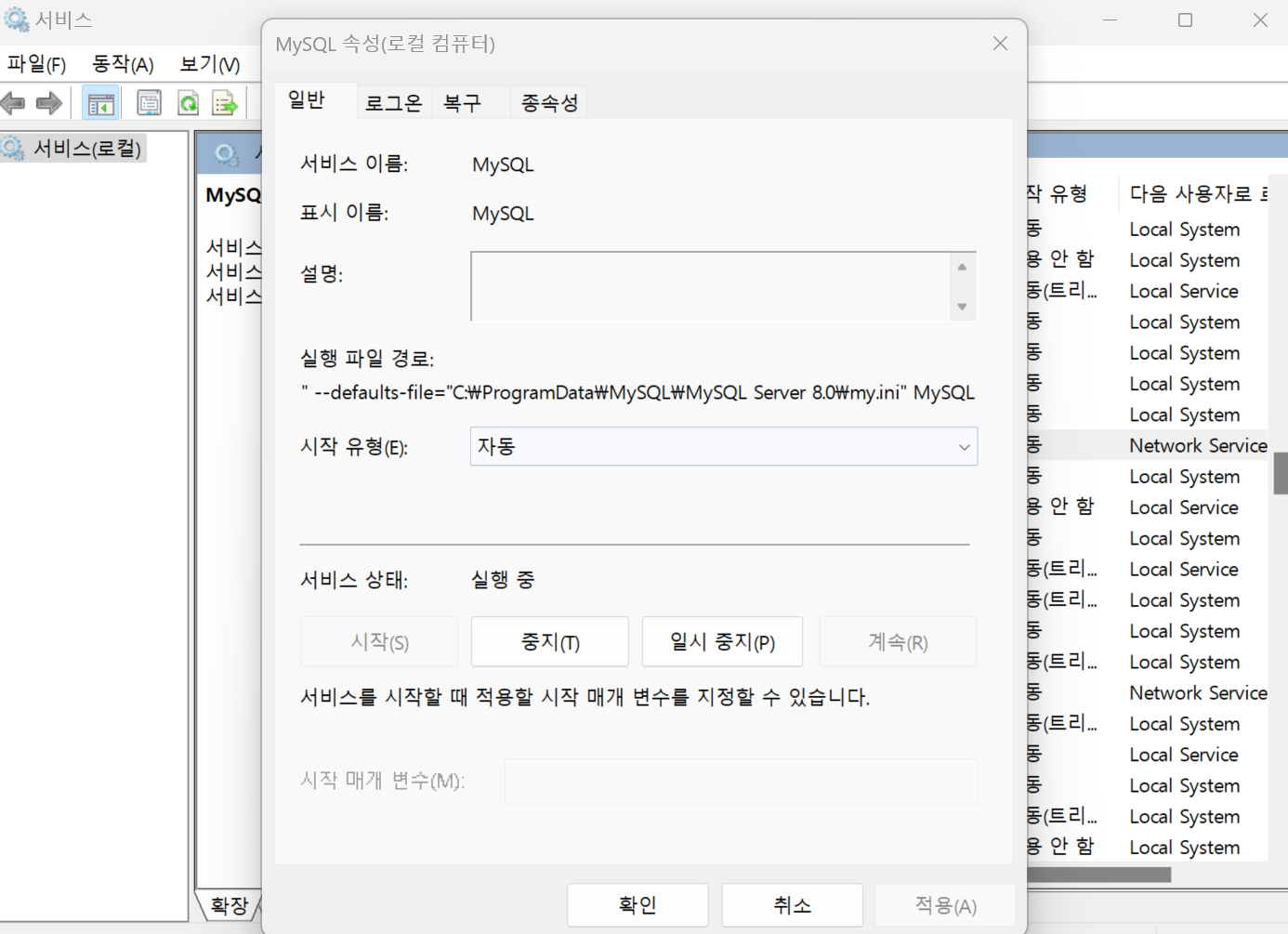Open the 파일(F) menu
Screen dimensions: 1288x934
click(37, 64)
